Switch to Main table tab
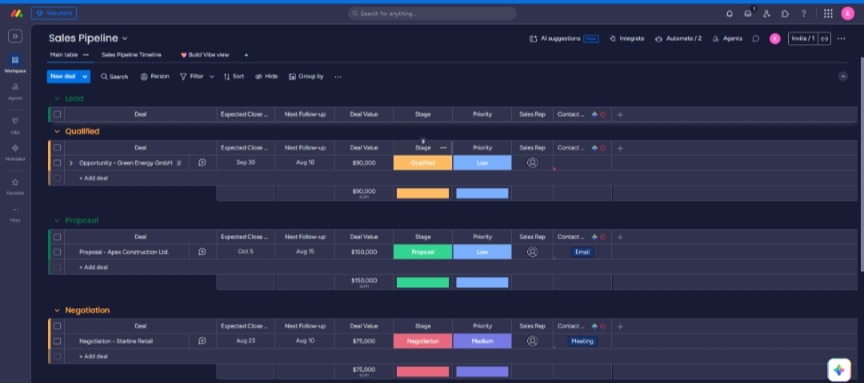Viewport: 864px width, 383px height. (64, 55)
